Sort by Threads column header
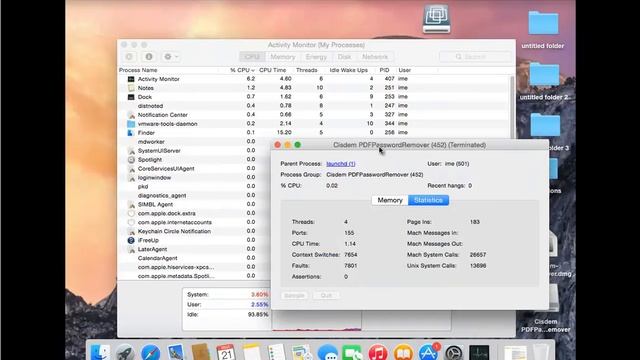This screenshot has height=360, width=640. [307, 70]
